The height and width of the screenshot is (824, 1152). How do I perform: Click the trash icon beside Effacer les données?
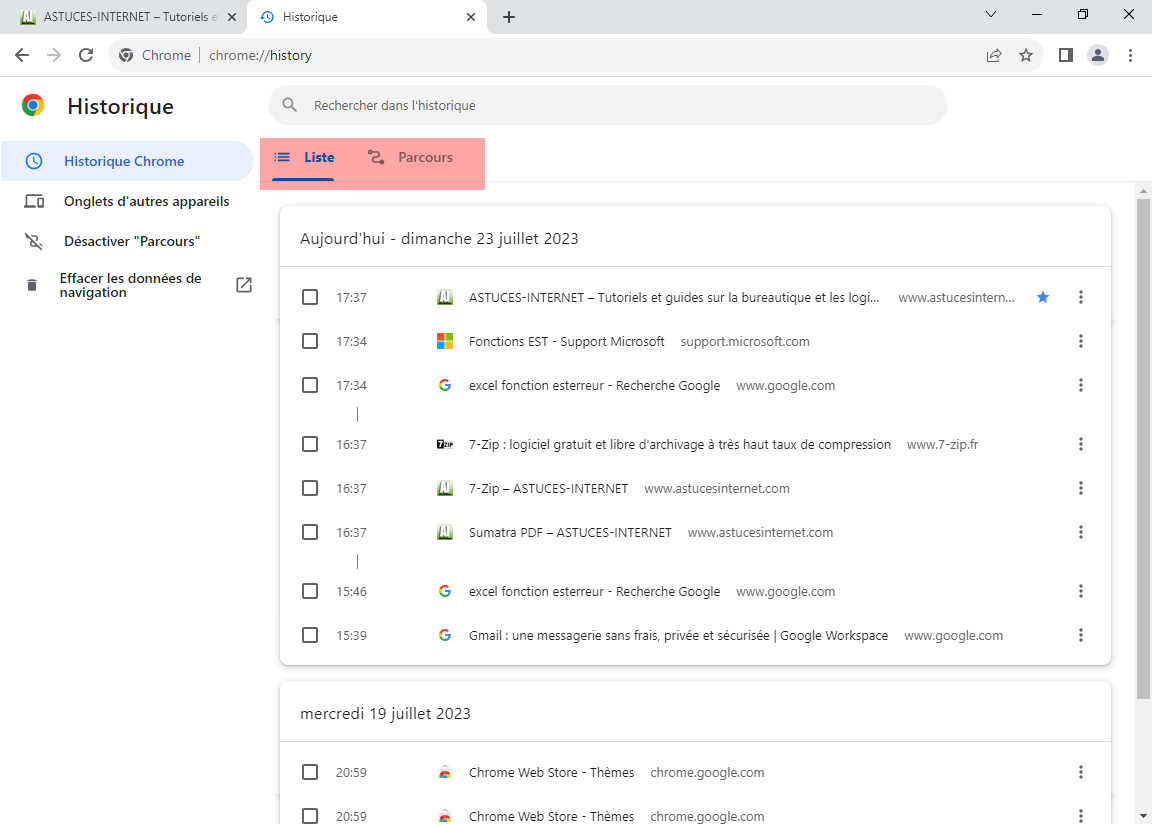point(32,285)
